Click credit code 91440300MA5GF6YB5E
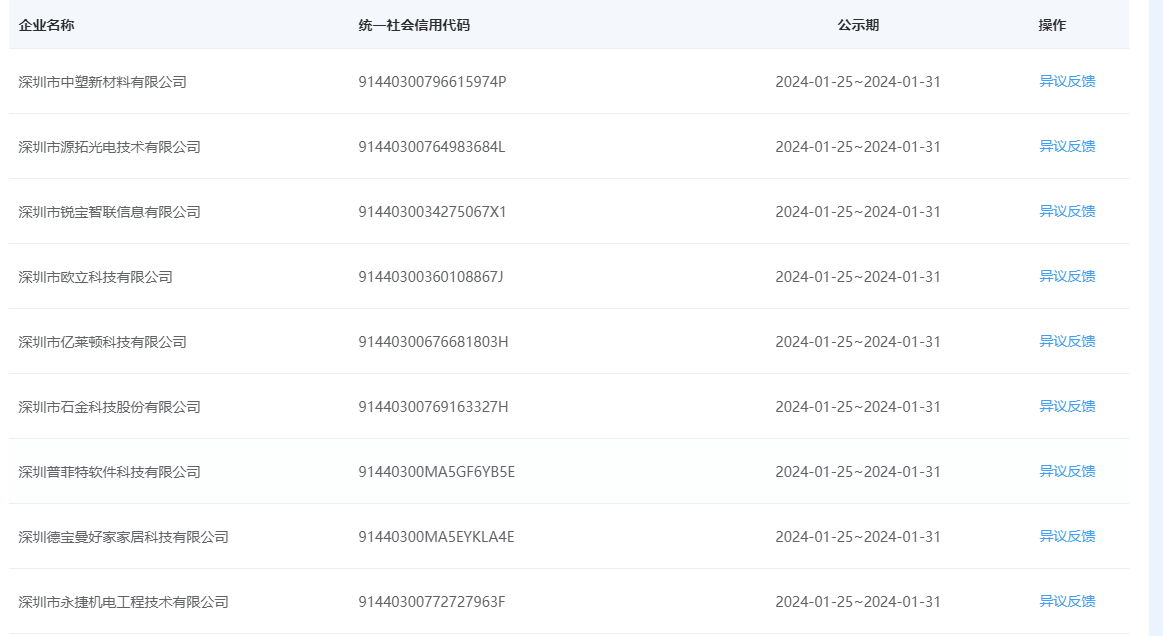This screenshot has height=636, width=1163. click(436, 471)
